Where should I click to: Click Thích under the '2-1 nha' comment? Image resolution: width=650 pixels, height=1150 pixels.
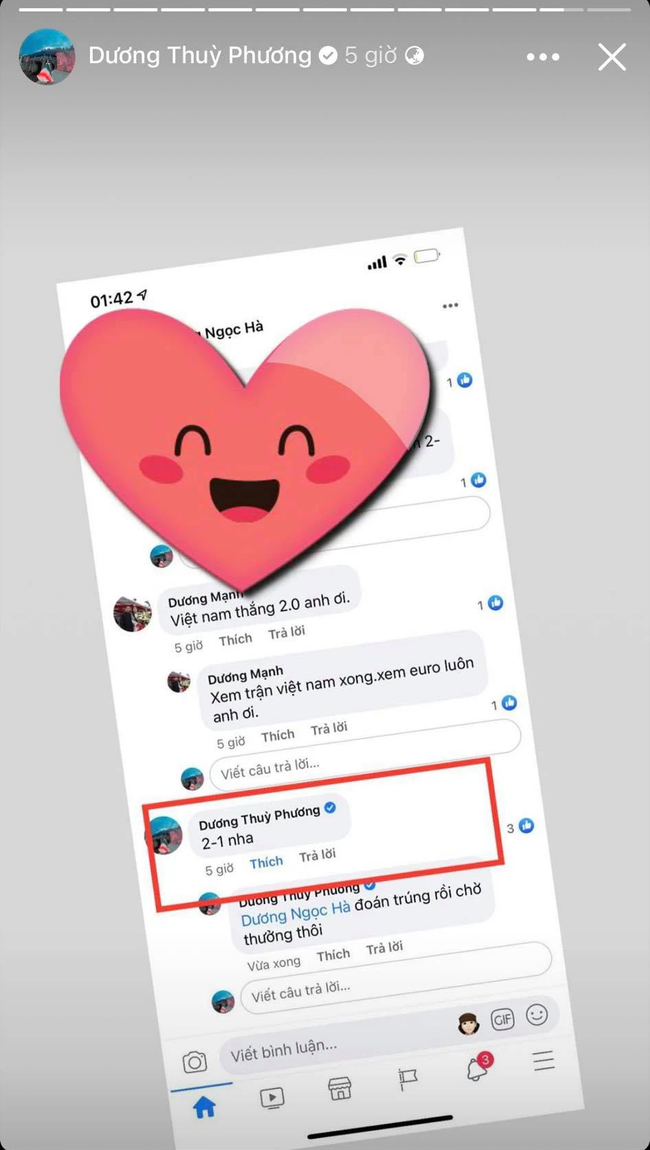click(266, 862)
